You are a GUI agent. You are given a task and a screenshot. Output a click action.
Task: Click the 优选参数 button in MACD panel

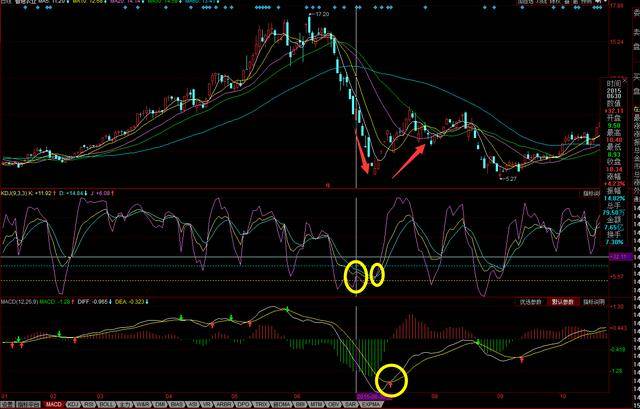click(x=530, y=302)
